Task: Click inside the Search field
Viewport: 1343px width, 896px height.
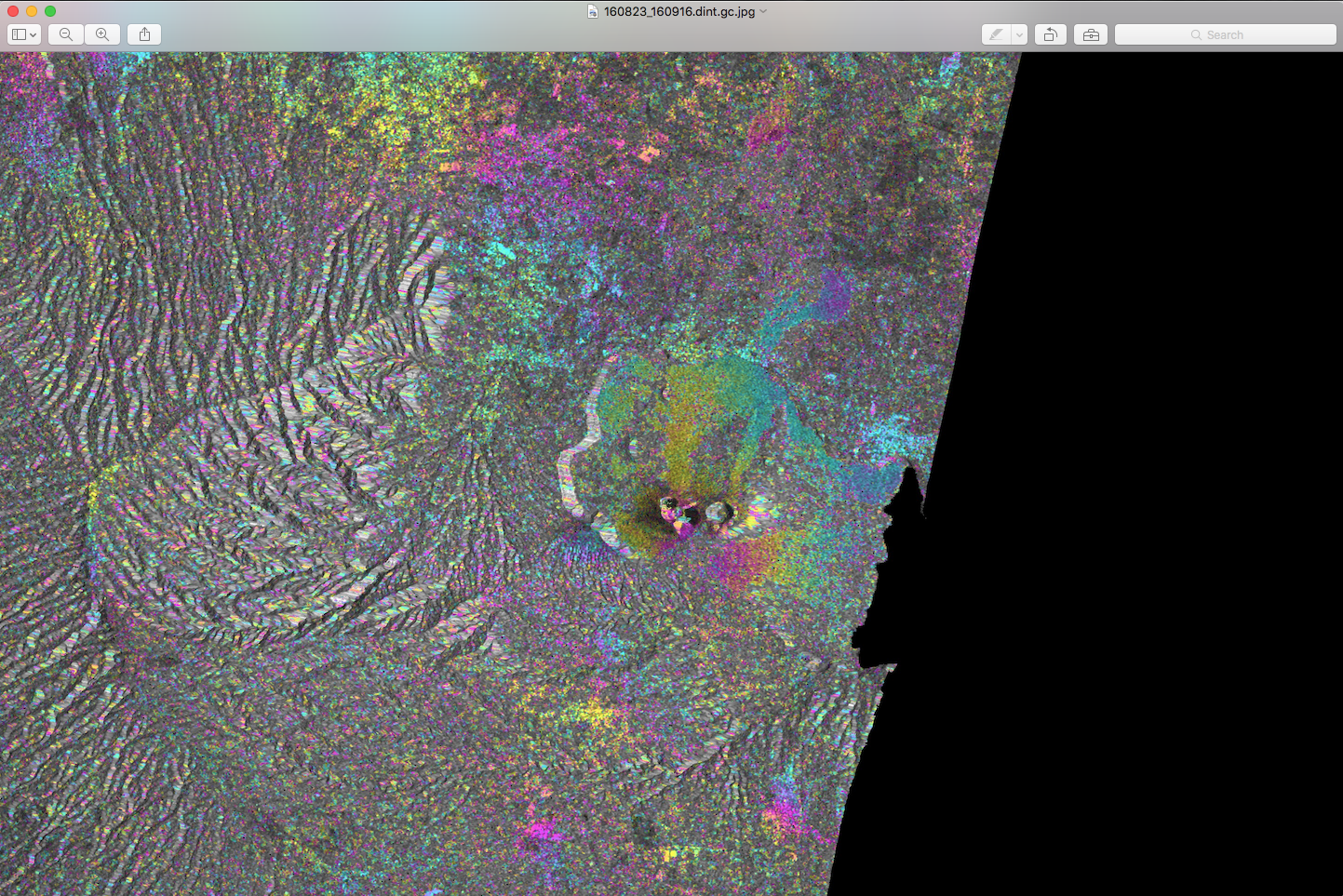Action: [x=1225, y=34]
